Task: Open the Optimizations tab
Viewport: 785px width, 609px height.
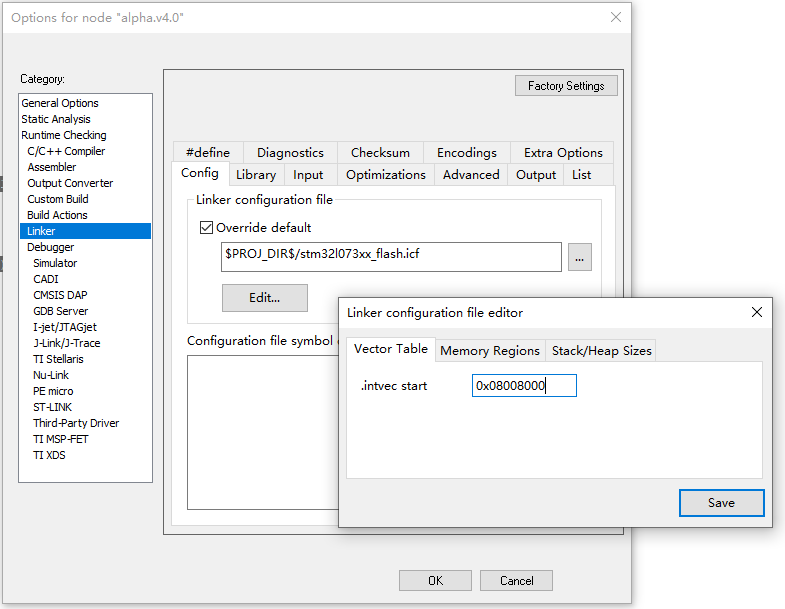Action: coord(386,175)
